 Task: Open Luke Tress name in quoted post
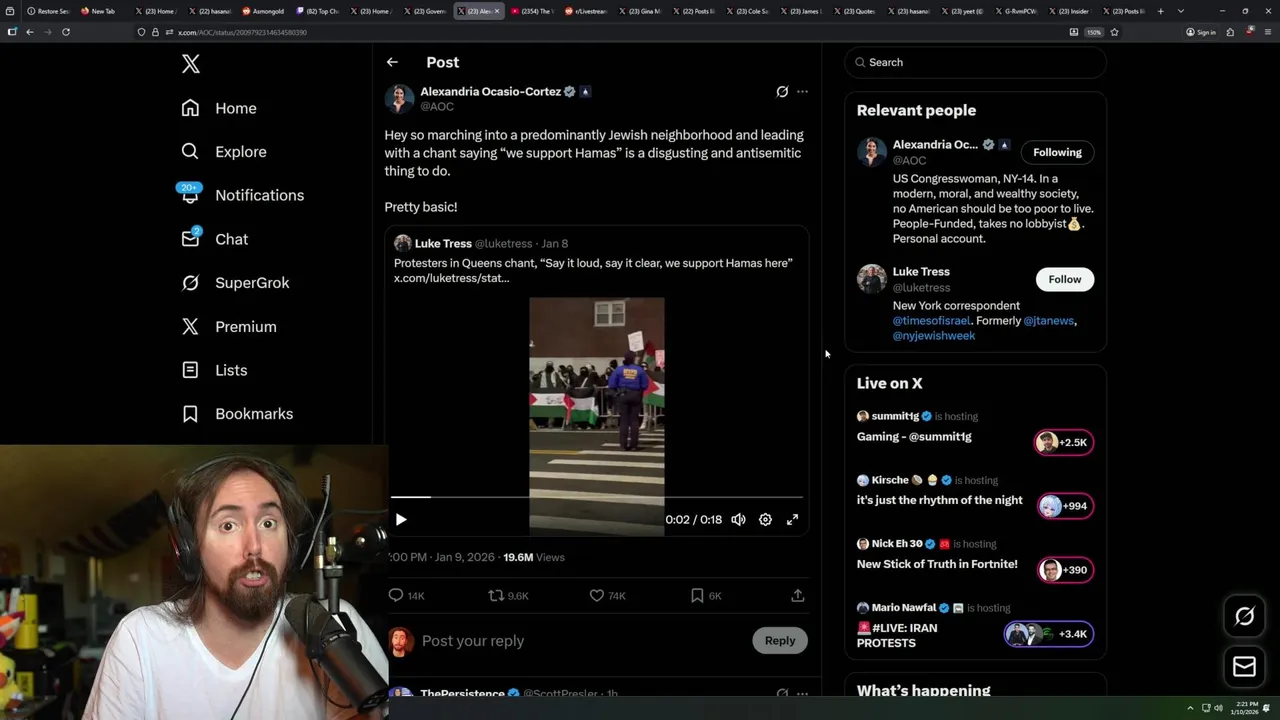point(443,243)
